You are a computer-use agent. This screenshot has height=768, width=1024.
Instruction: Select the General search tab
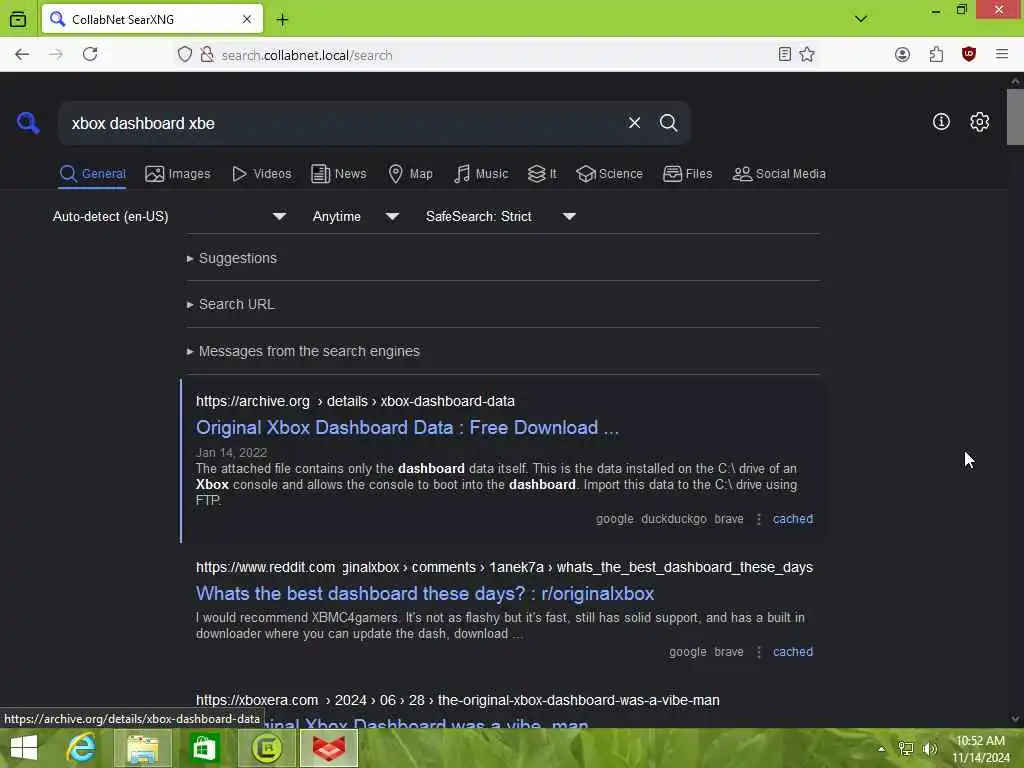pyautogui.click(x=93, y=174)
